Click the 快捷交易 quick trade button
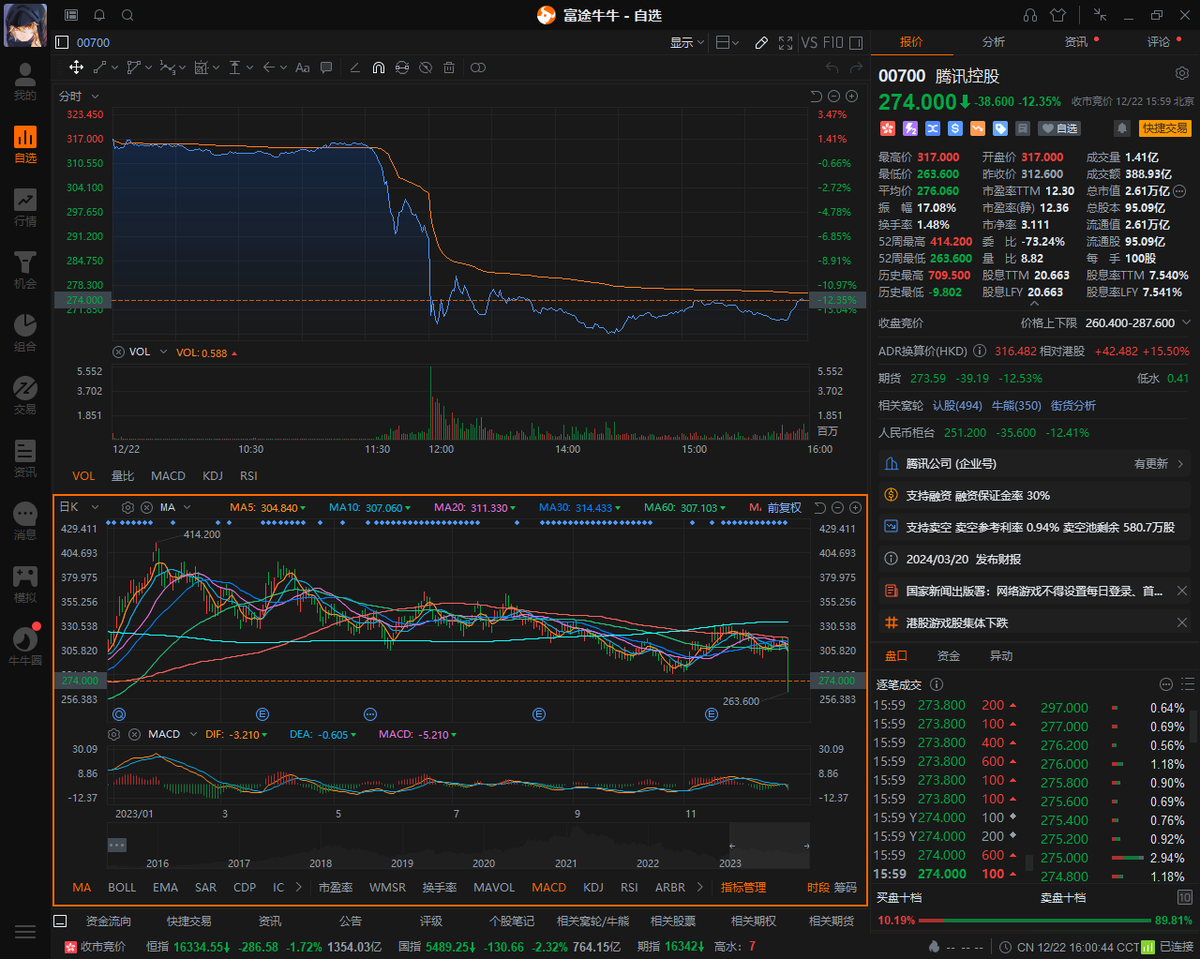1200x959 pixels. click(1165, 128)
